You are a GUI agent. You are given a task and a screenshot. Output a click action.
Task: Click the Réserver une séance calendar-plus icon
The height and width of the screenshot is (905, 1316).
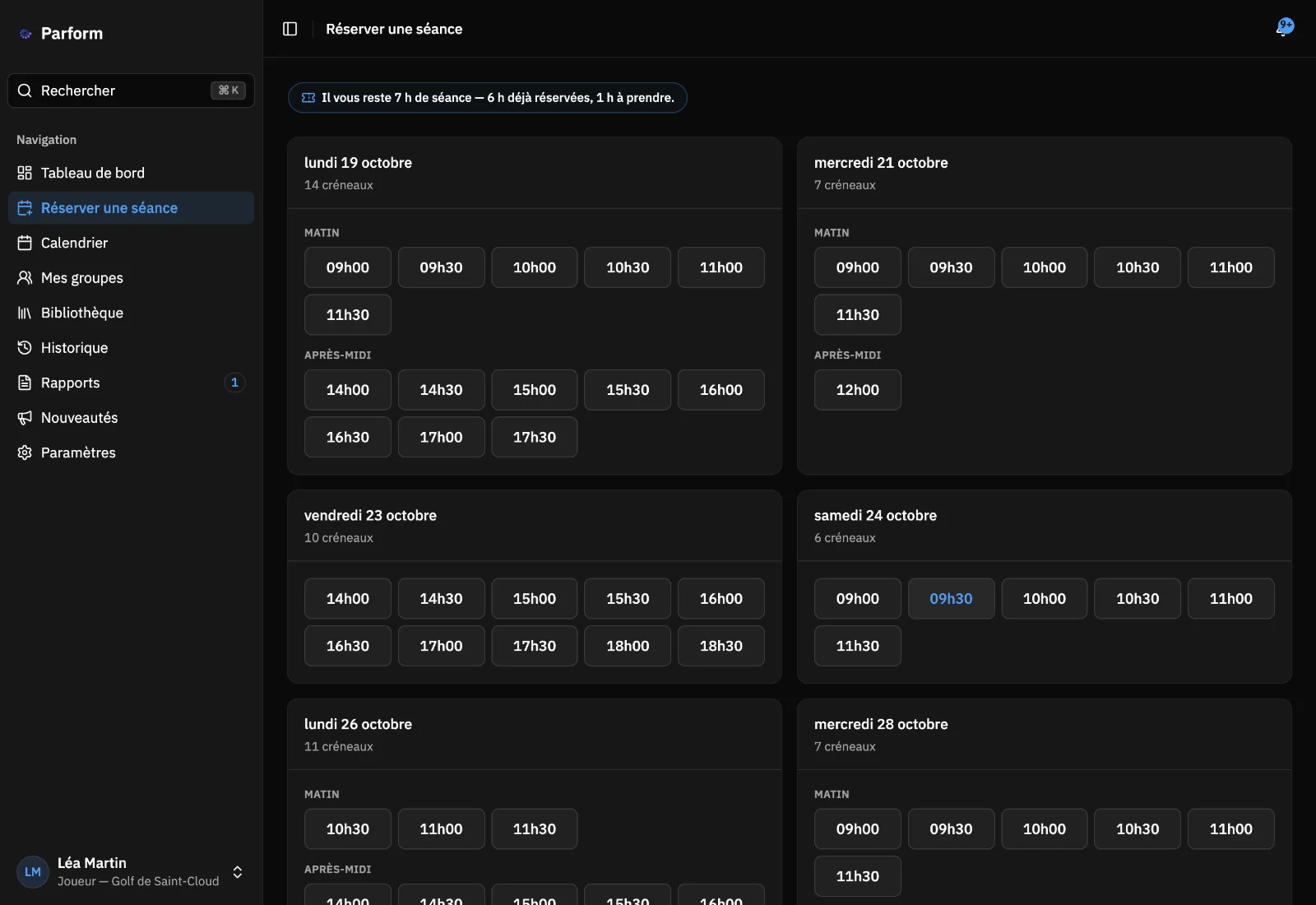(x=25, y=208)
